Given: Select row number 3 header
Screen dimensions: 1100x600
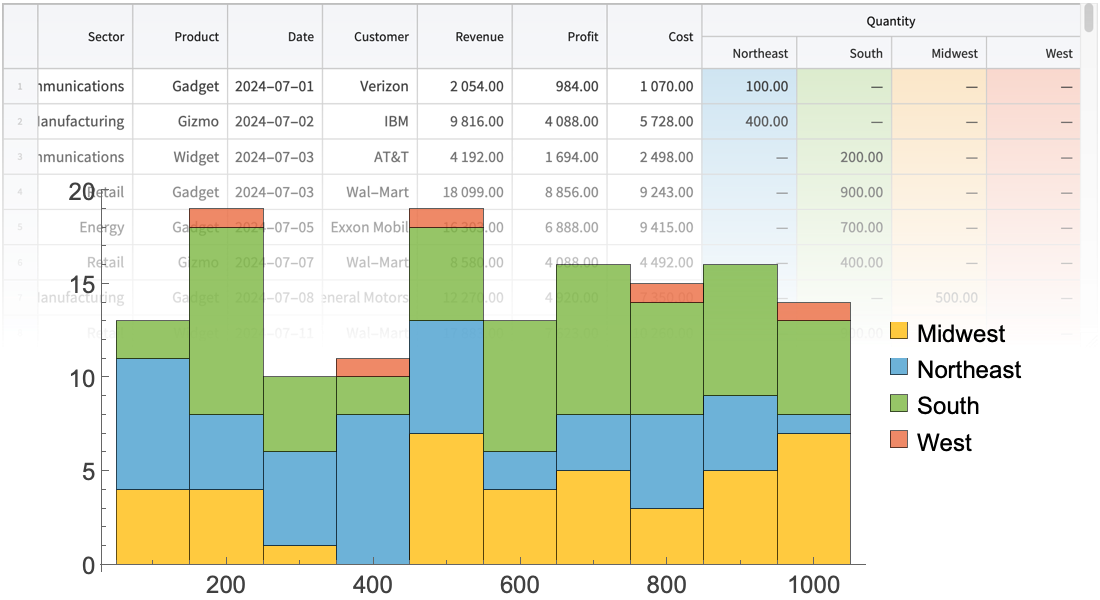Looking at the screenshot, I should coord(19,157).
